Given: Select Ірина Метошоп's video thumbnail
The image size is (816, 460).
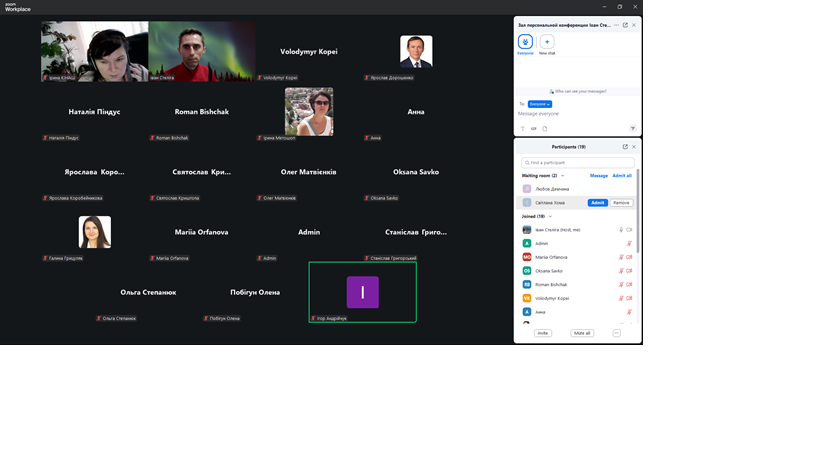Looking at the screenshot, I should point(309,110).
